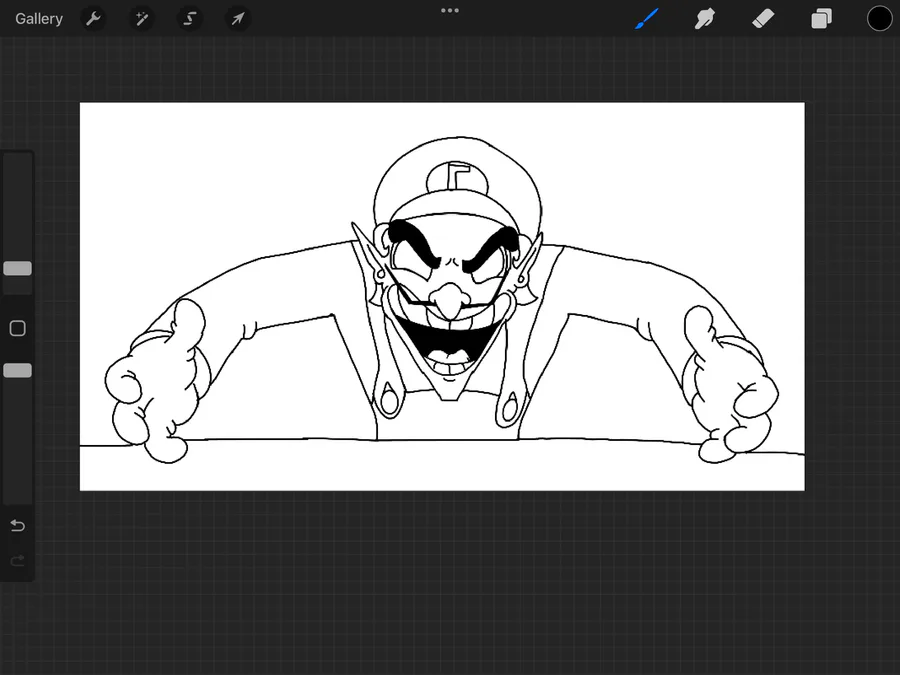900x675 pixels.
Task: Open the black color picker swatch
Action: pos(879,19)
